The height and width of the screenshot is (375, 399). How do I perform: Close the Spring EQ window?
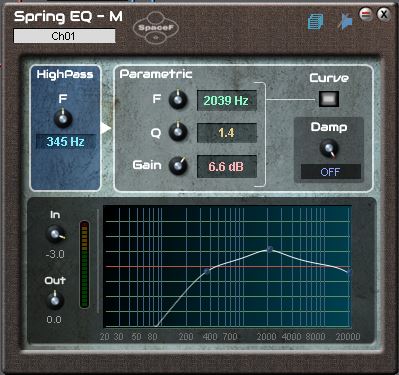pyautogui.click(x=384, y=14)
